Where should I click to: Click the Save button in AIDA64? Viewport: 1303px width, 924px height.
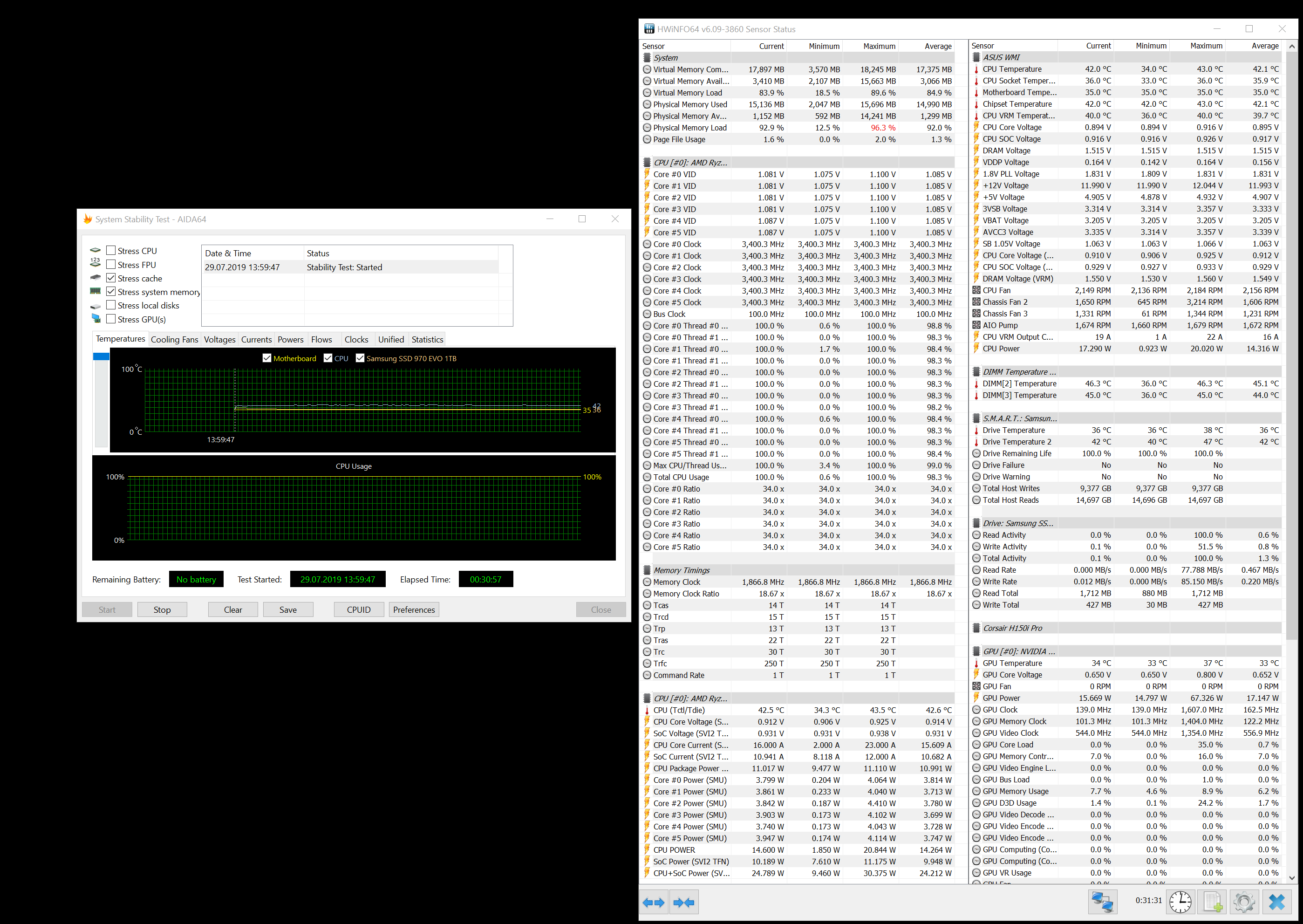coord(288,609)
